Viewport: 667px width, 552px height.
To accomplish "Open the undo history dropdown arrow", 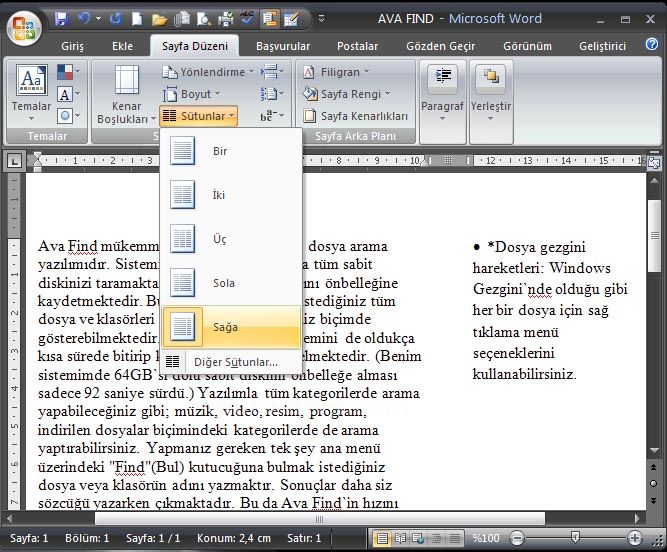I will pyautogui.click(x=99, y=19).
